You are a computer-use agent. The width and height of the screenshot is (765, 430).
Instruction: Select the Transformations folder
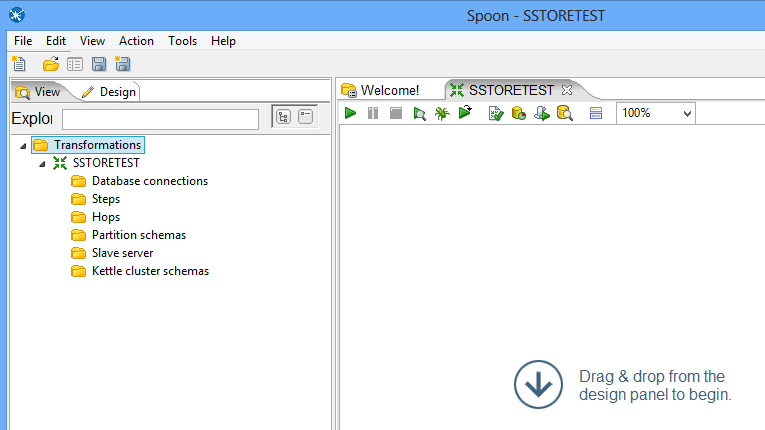pyautogui.click(x=88, y=145)
